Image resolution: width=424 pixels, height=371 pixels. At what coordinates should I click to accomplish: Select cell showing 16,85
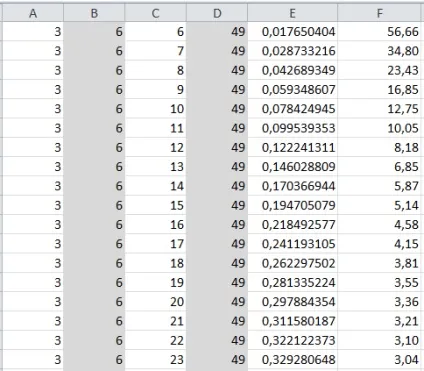tap(379, 90)
